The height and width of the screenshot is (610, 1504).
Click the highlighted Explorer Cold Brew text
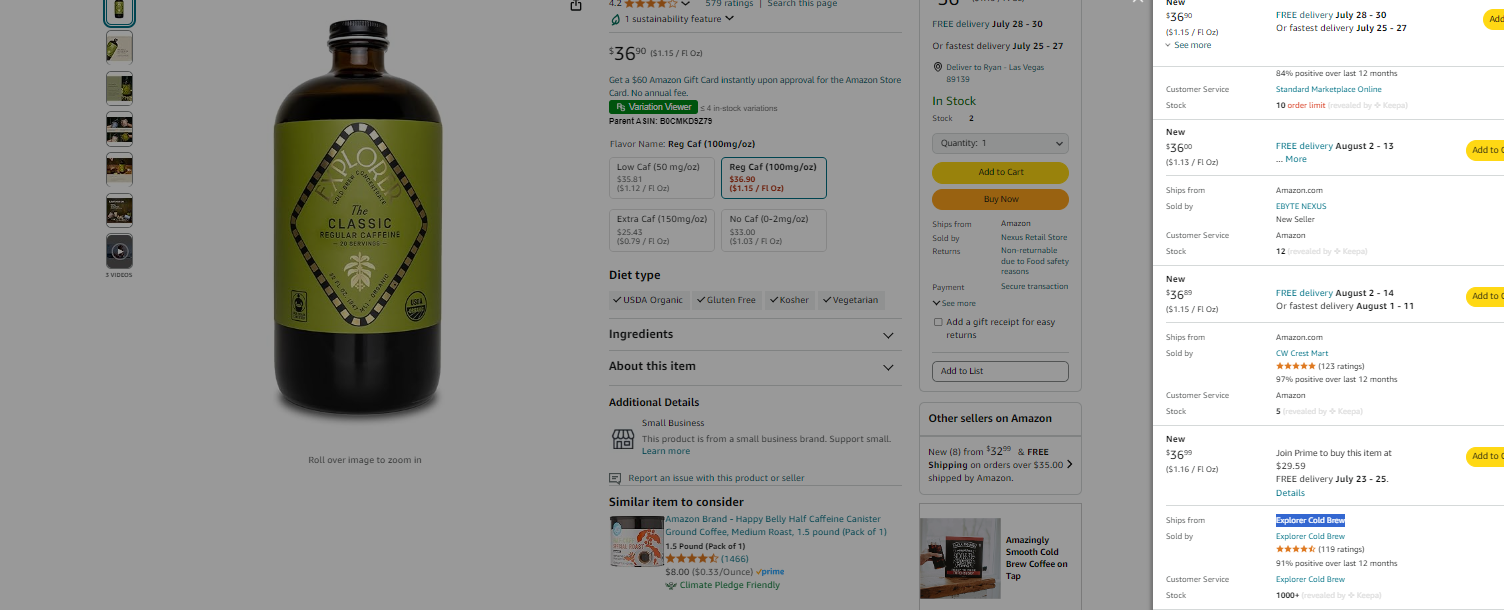(x=1310, y=520)
